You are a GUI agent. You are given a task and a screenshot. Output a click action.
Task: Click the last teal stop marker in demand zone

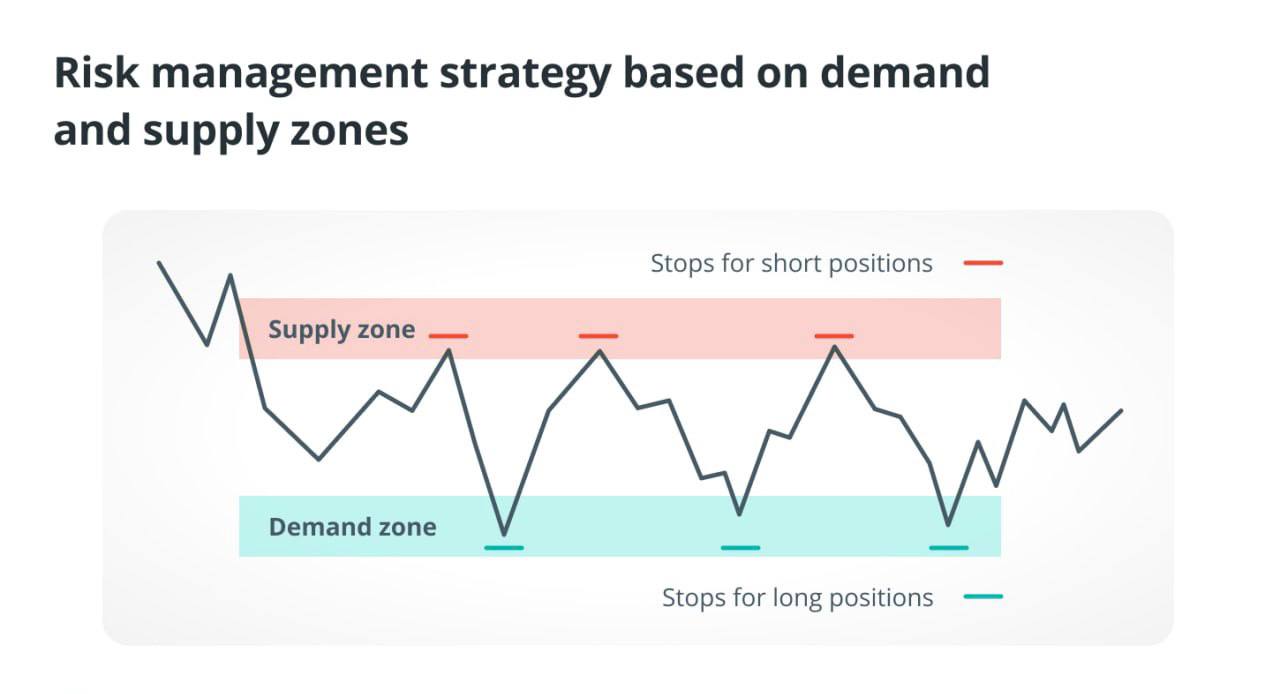click(948, 547)
